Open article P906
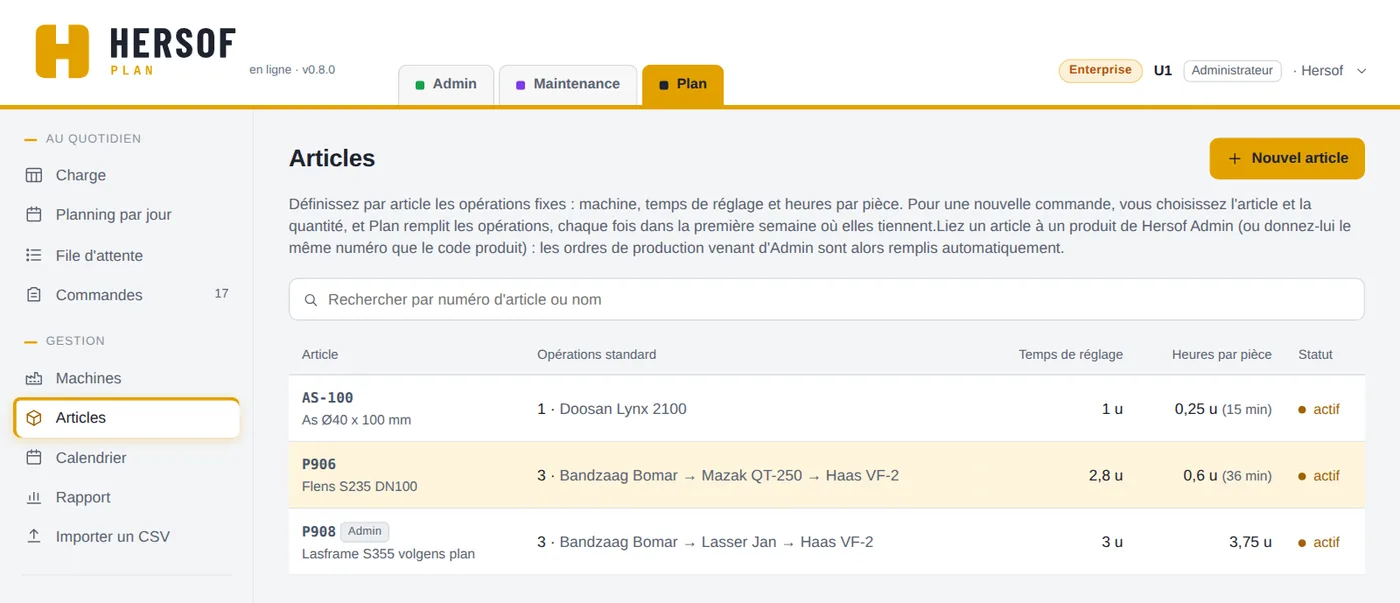 827,475
